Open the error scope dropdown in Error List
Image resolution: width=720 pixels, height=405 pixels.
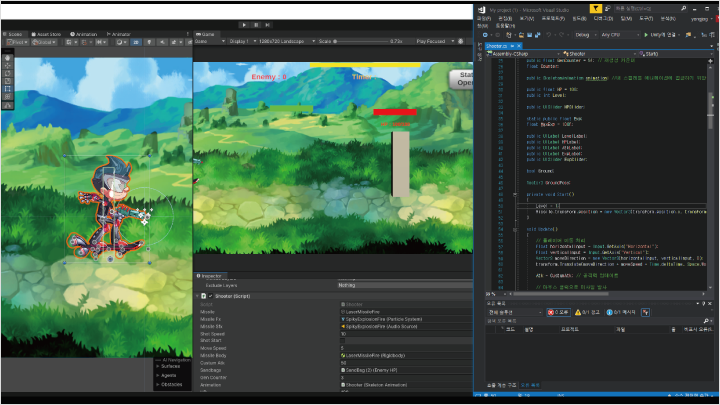pos(515,312)
